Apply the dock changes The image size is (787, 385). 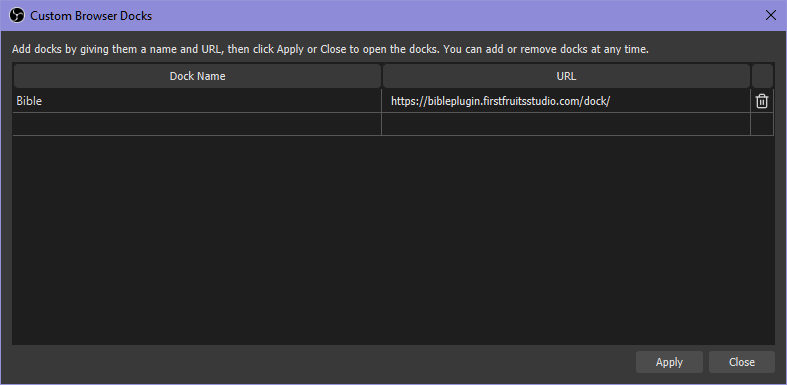pyautogui.click(x=669, y=362)
